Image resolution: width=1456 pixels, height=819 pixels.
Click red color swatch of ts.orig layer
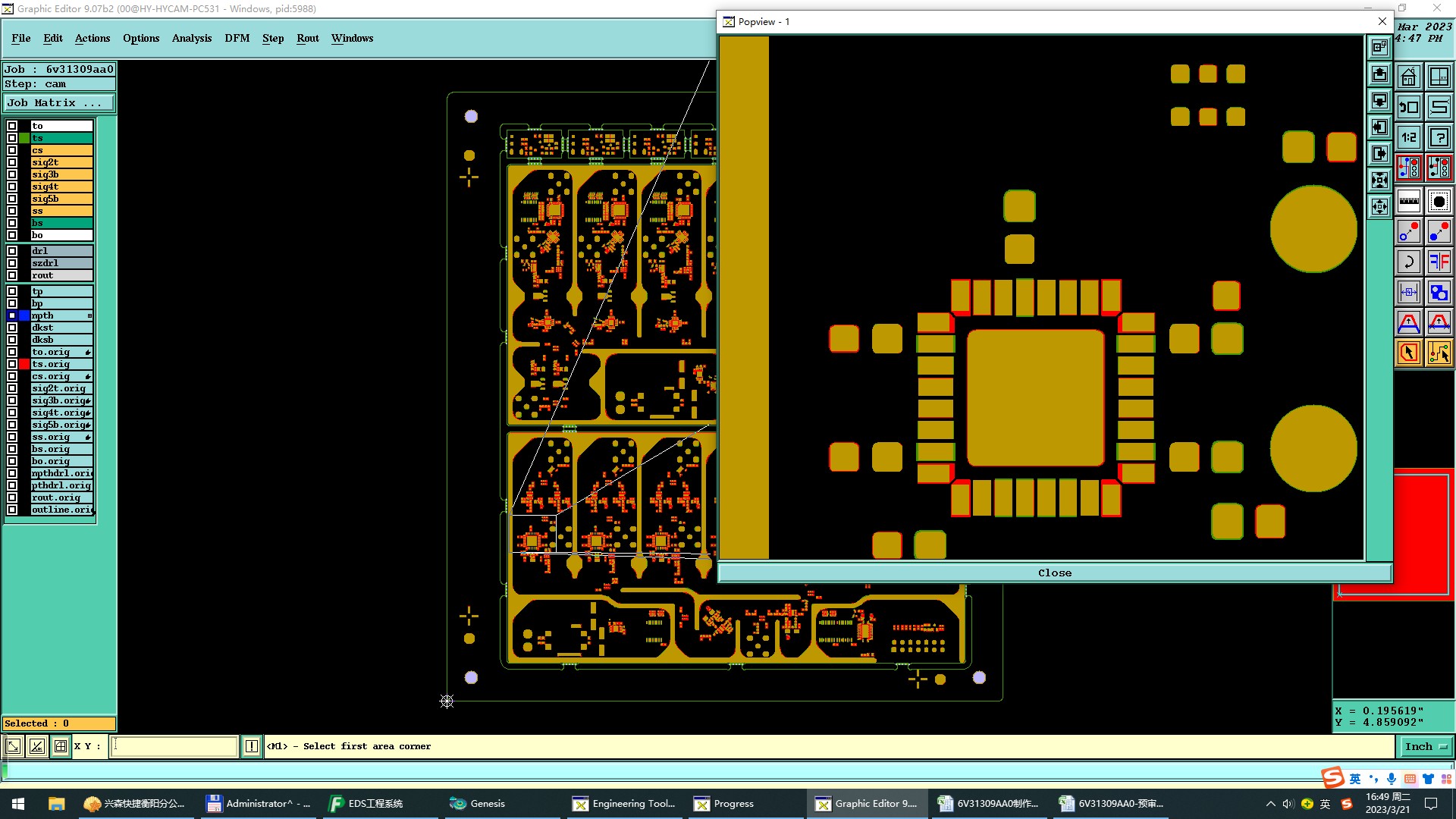click(24, 364)
